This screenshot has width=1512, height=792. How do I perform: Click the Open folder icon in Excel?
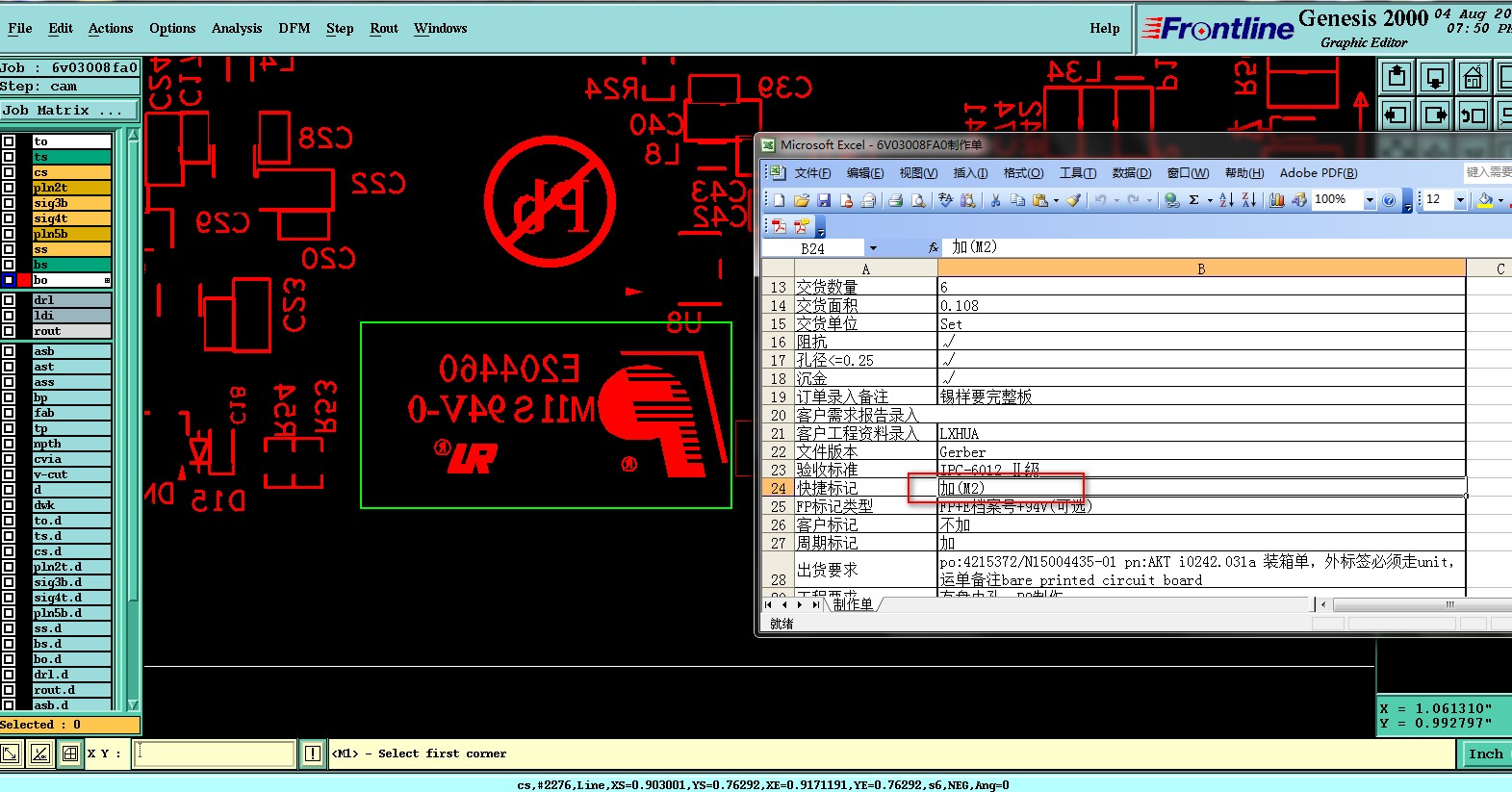pos(801,200)
